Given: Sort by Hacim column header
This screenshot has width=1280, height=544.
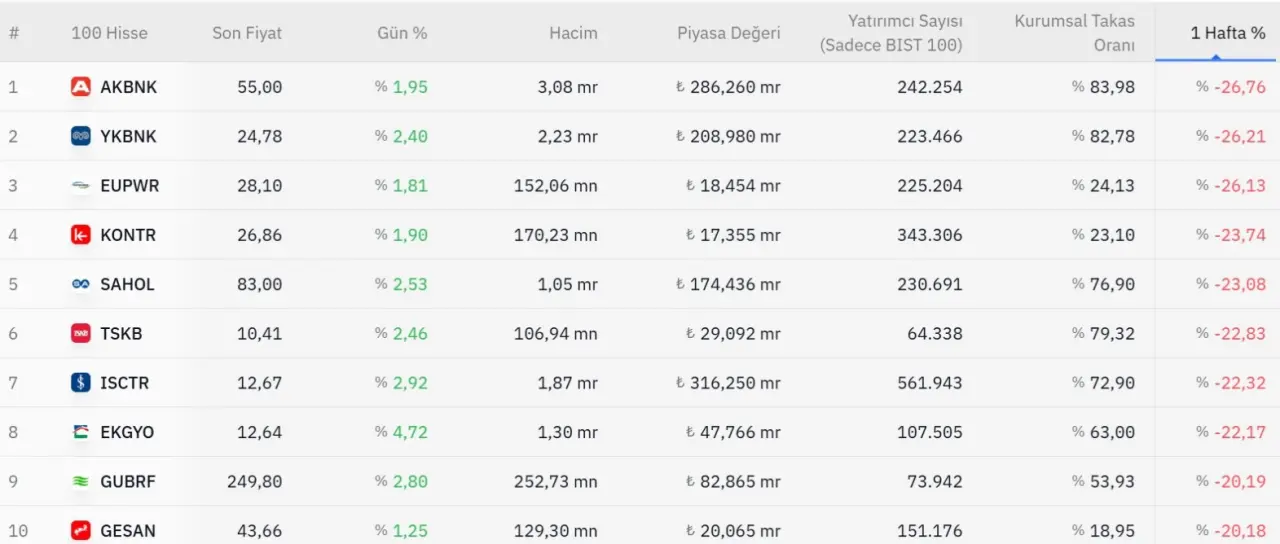Looking at the screenshot, I should [573, 33].
